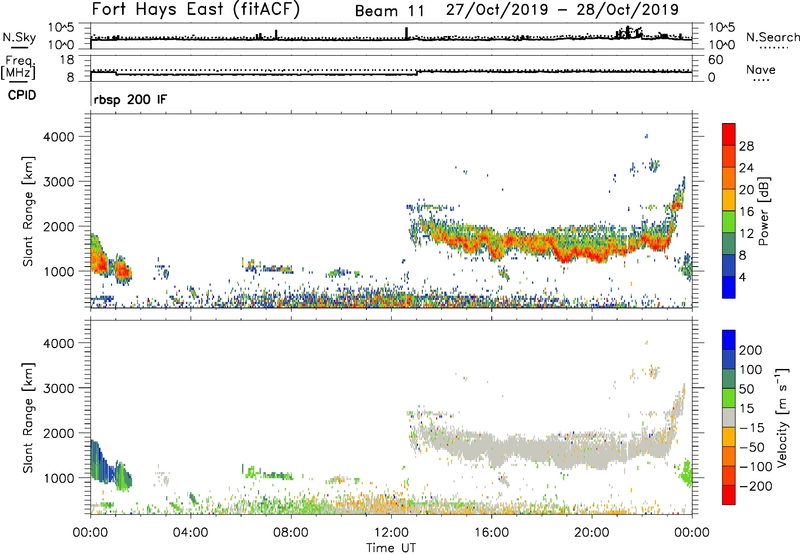Image resolution: width=800 pixels, height=554 pixels.
Task: Click the '18' frequency axis tick
Action: (x=67, y=60)
